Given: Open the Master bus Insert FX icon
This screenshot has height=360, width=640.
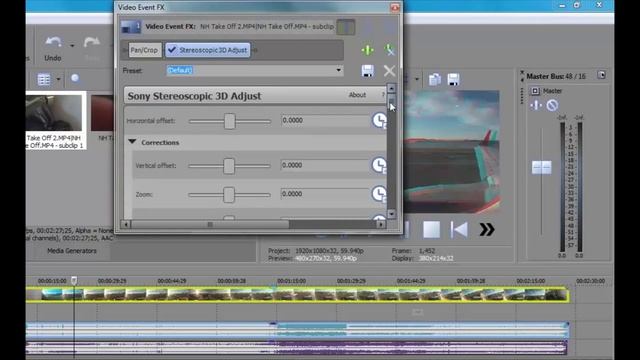Looking at the screenshot, I should click(x=536, y=105).
